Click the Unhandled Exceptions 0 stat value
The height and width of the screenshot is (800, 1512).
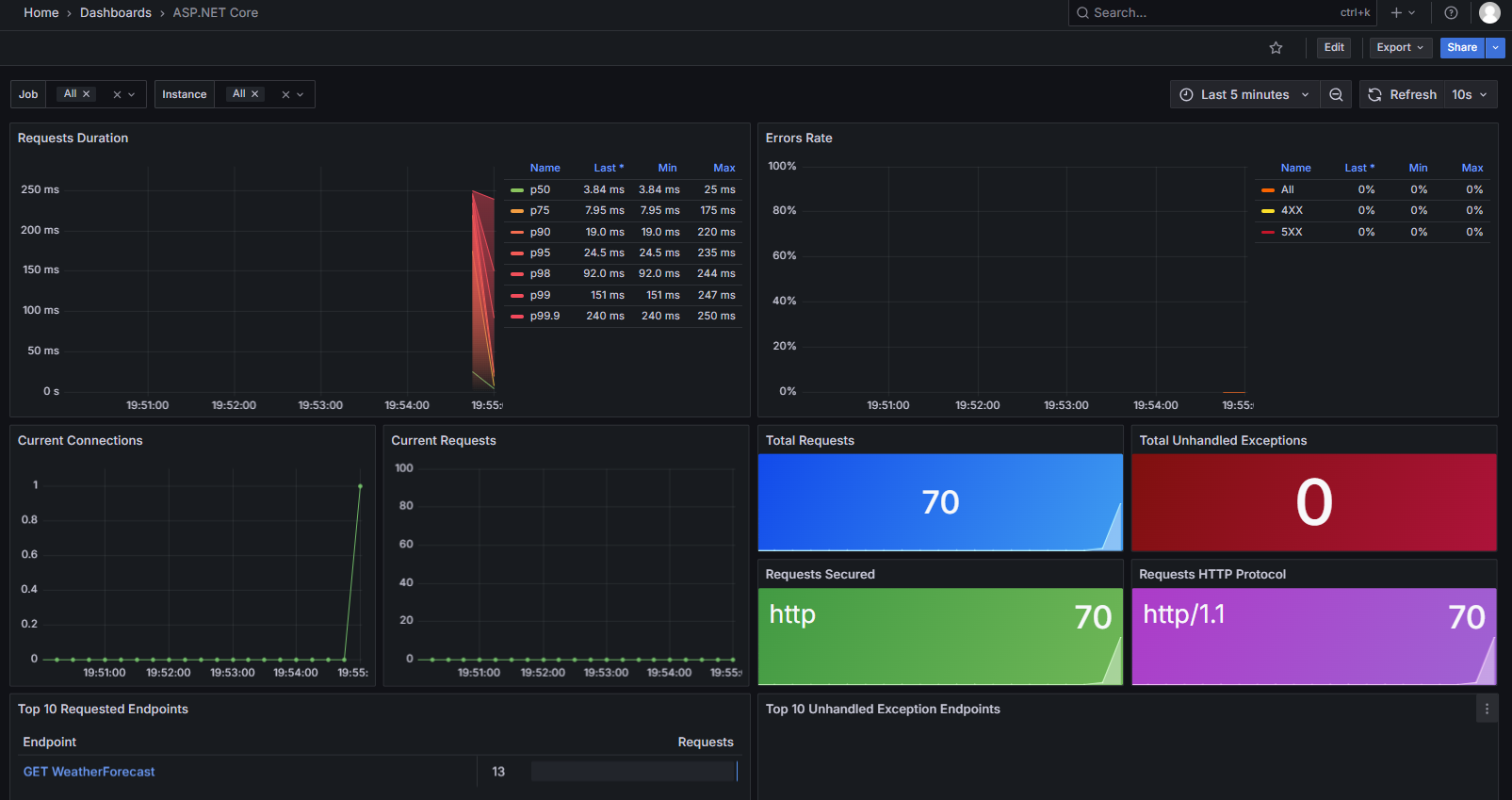pos(1314,502)
